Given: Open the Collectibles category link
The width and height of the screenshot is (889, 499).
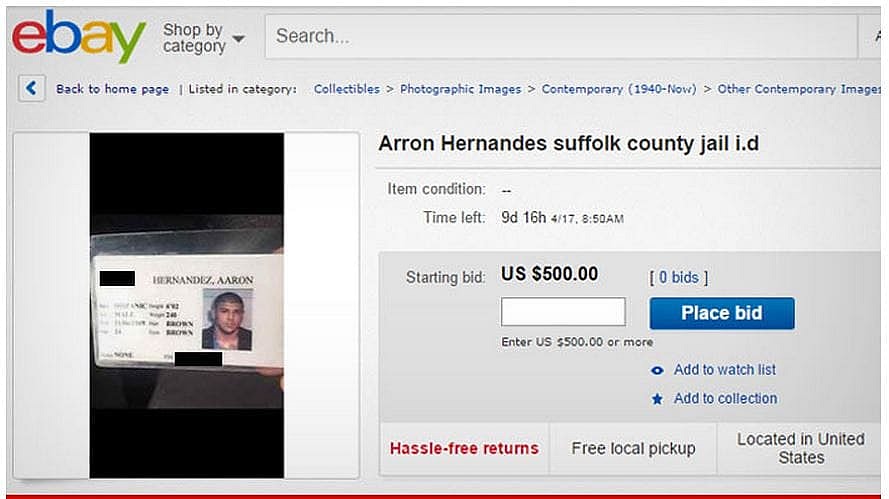Looking at the screenshot, I should coord(346,89).
